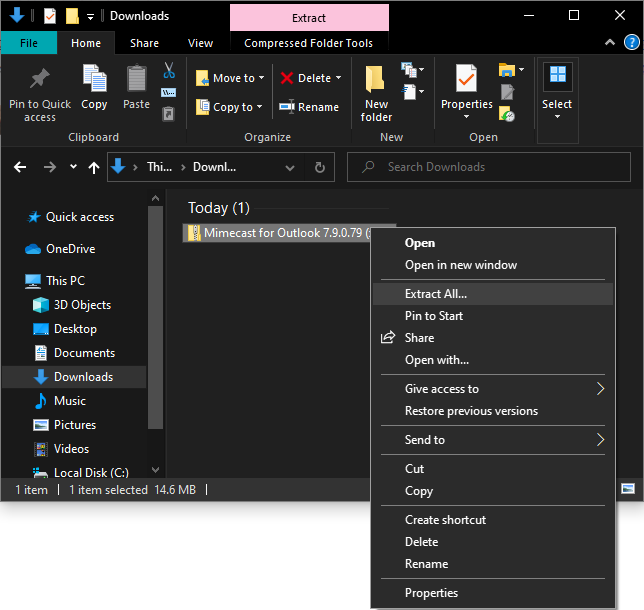Select Quick access in navigation pane
This screenshot has height=610, width=644.
point(70,217)
